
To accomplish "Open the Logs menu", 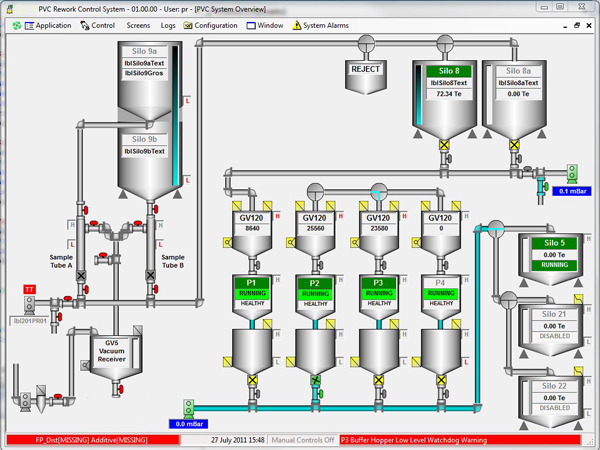I will 168,26.
